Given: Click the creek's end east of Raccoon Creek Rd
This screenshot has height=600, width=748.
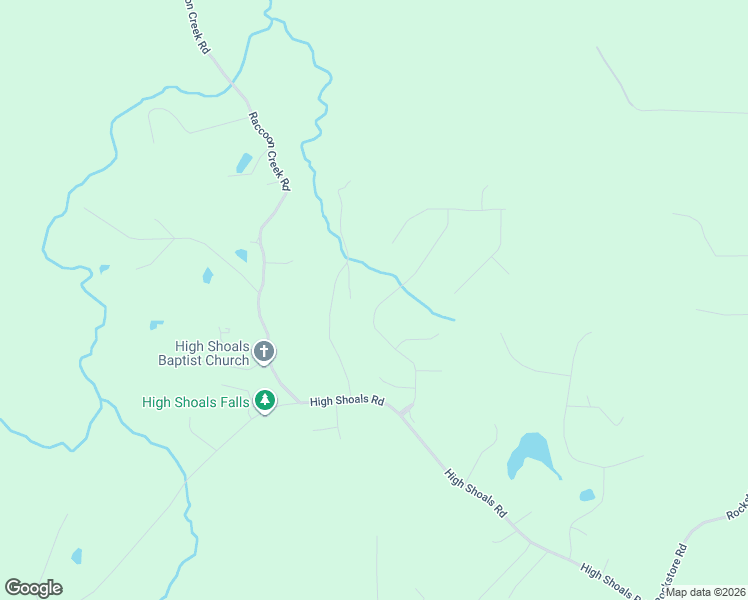Looking at the screenshot, I should pyautogui.click(x=453, y=320).
